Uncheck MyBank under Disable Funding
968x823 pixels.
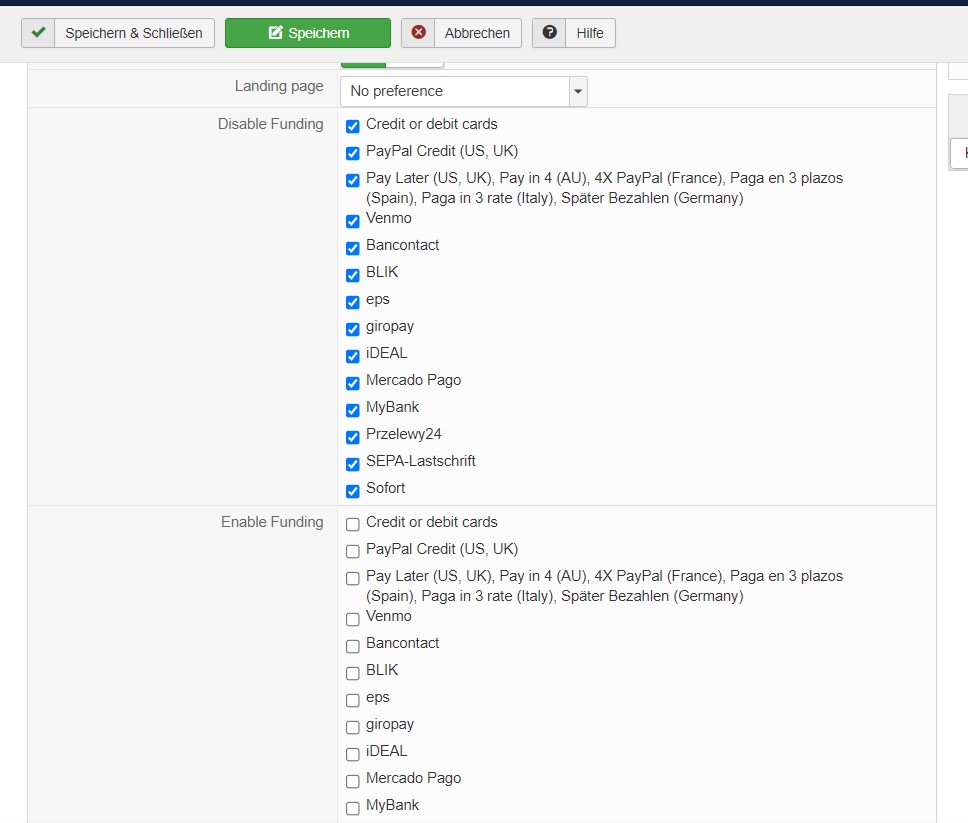click(x=353, y=410)
